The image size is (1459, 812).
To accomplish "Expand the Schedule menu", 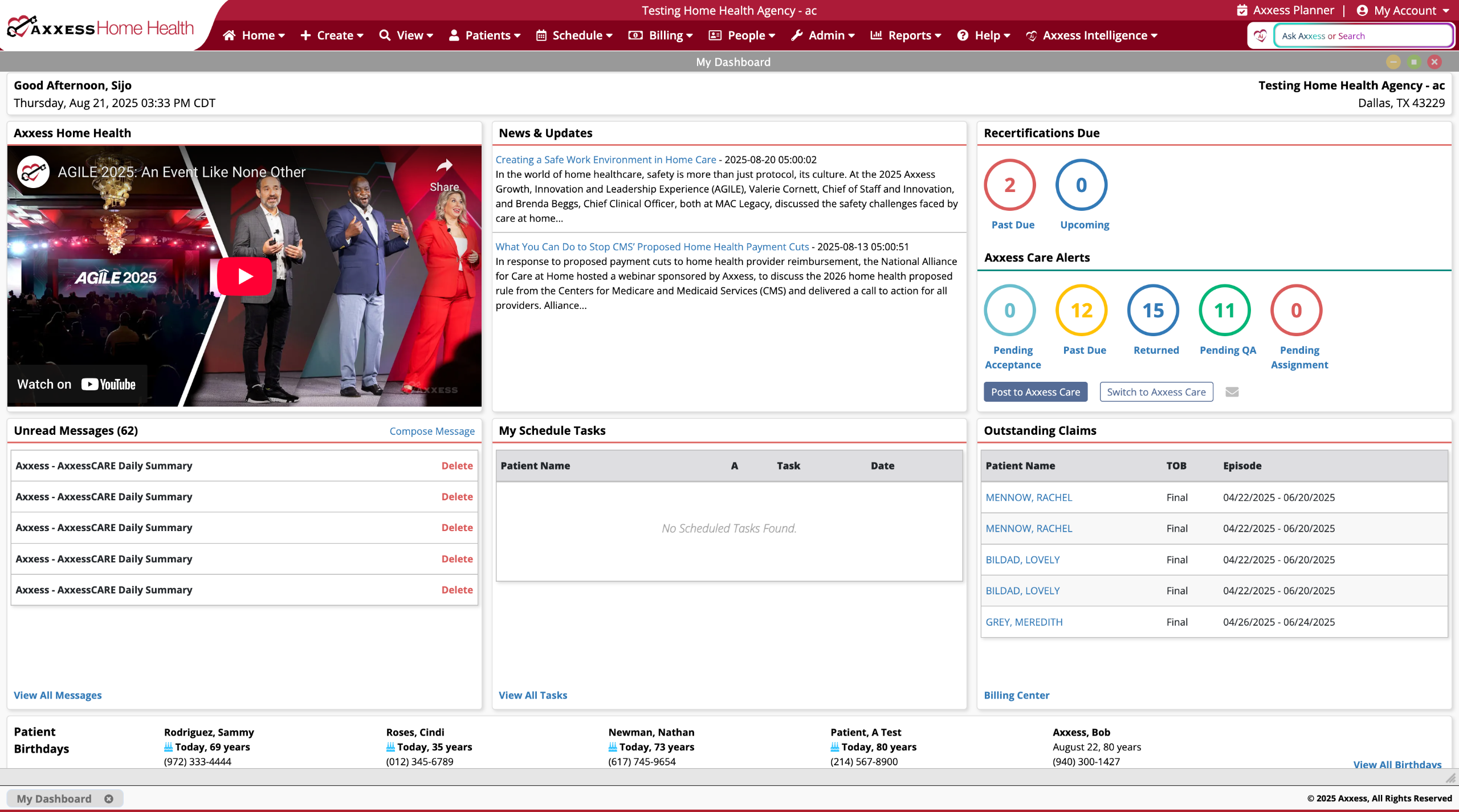I will click(574, 35).
